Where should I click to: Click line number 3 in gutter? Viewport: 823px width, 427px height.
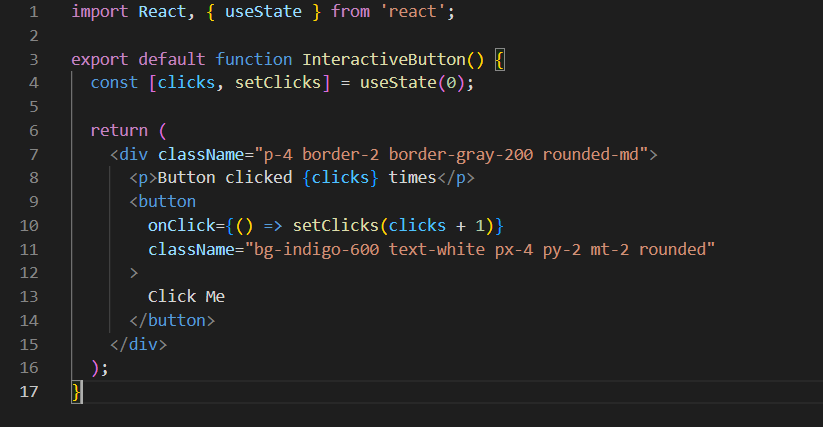pos(34,59)
